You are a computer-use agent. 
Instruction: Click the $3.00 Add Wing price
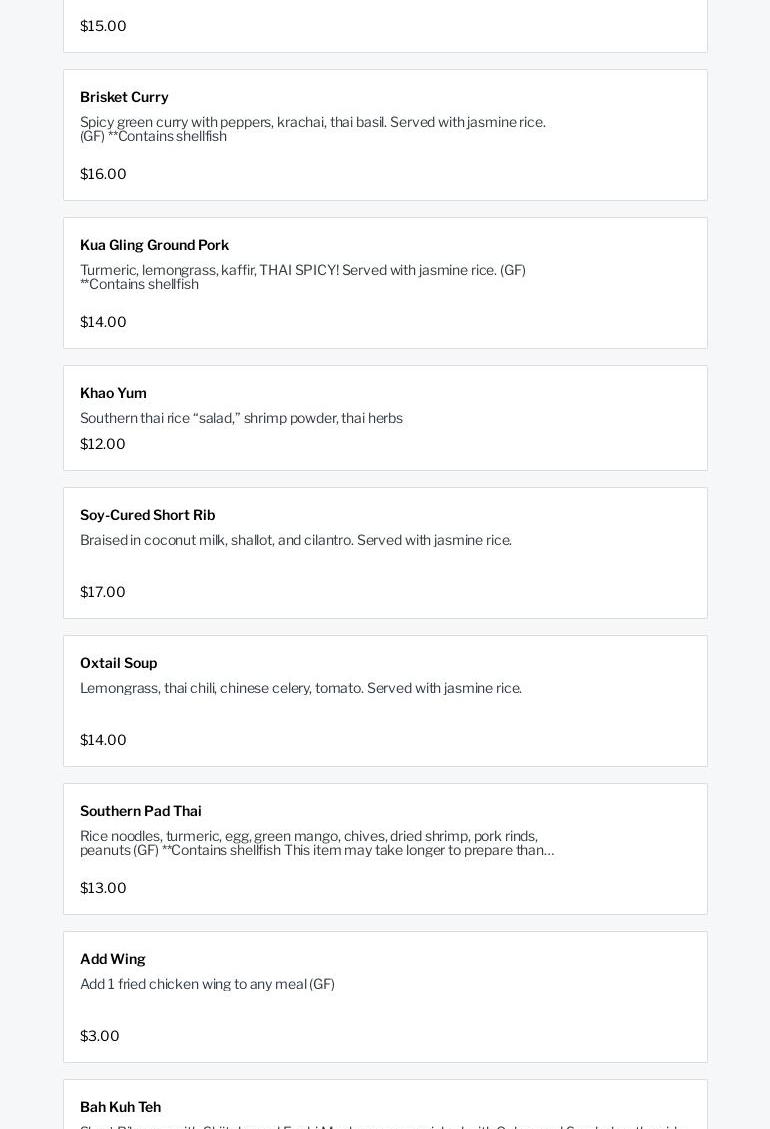click(99, 1036)
